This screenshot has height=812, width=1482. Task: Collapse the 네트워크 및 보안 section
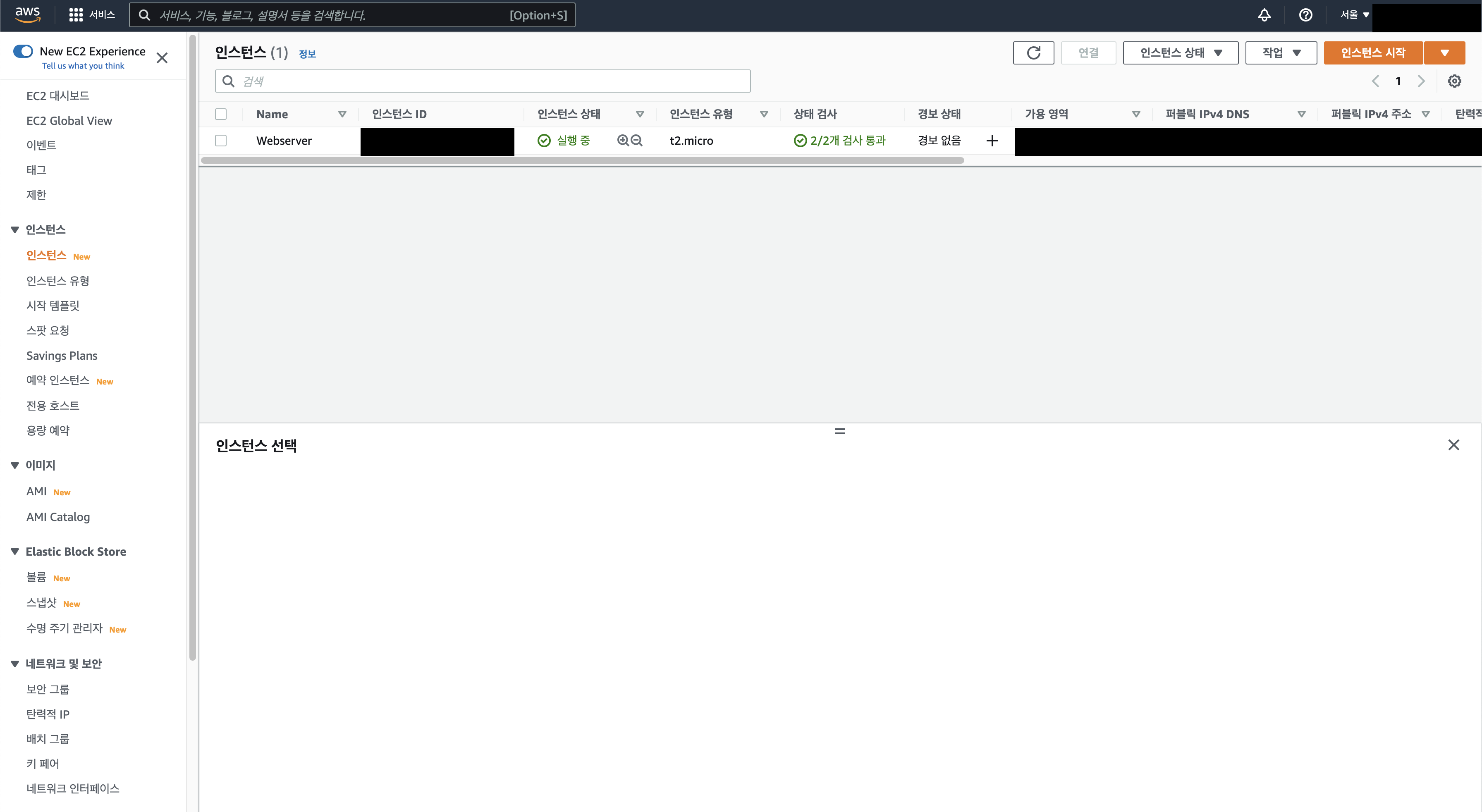pyautogui.click(x=14, y=663)
